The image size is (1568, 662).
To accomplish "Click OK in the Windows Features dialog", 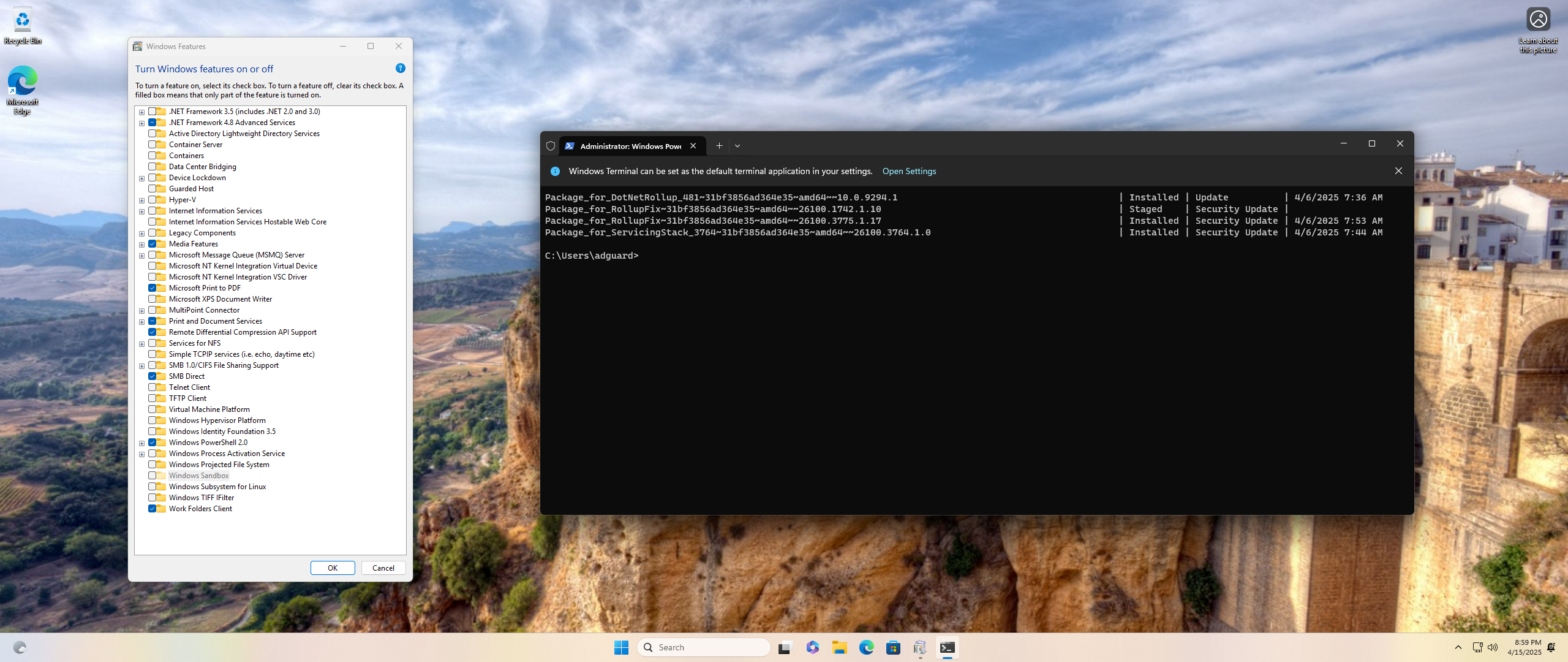I will click(x=332, y=568).
